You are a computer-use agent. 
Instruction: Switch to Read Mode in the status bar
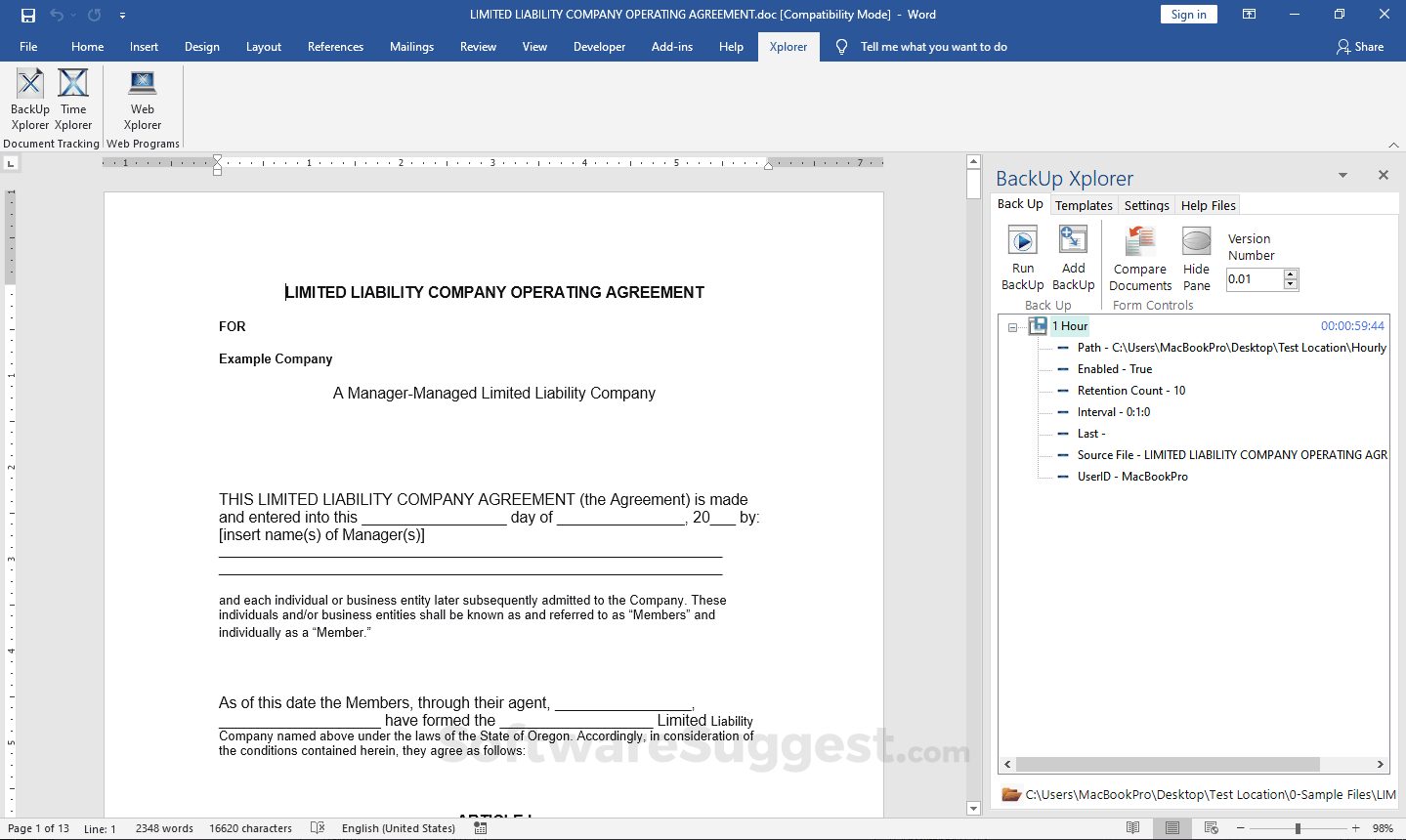[1132, 827]
